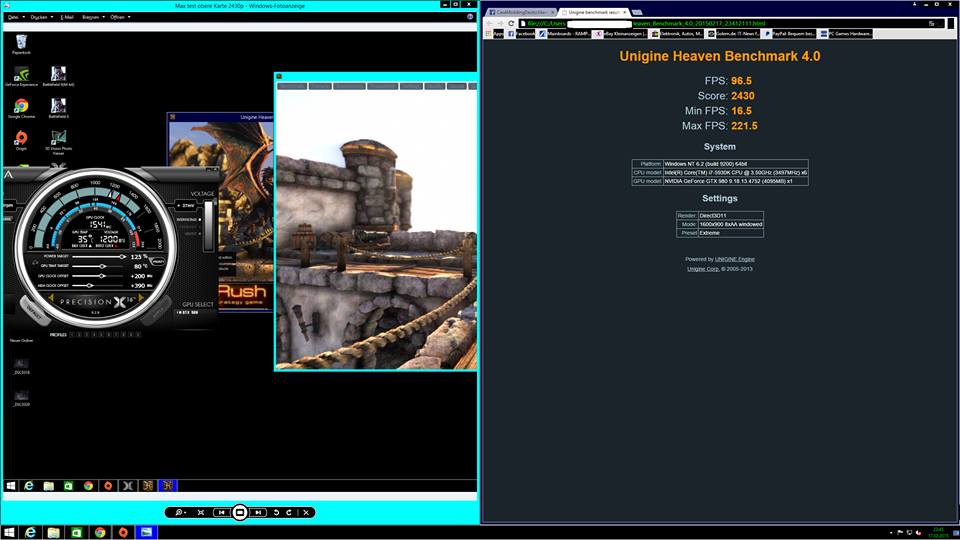Click the FPS value 96.5
The height and width of the screenshot is (540, 960).
(741, 81)
